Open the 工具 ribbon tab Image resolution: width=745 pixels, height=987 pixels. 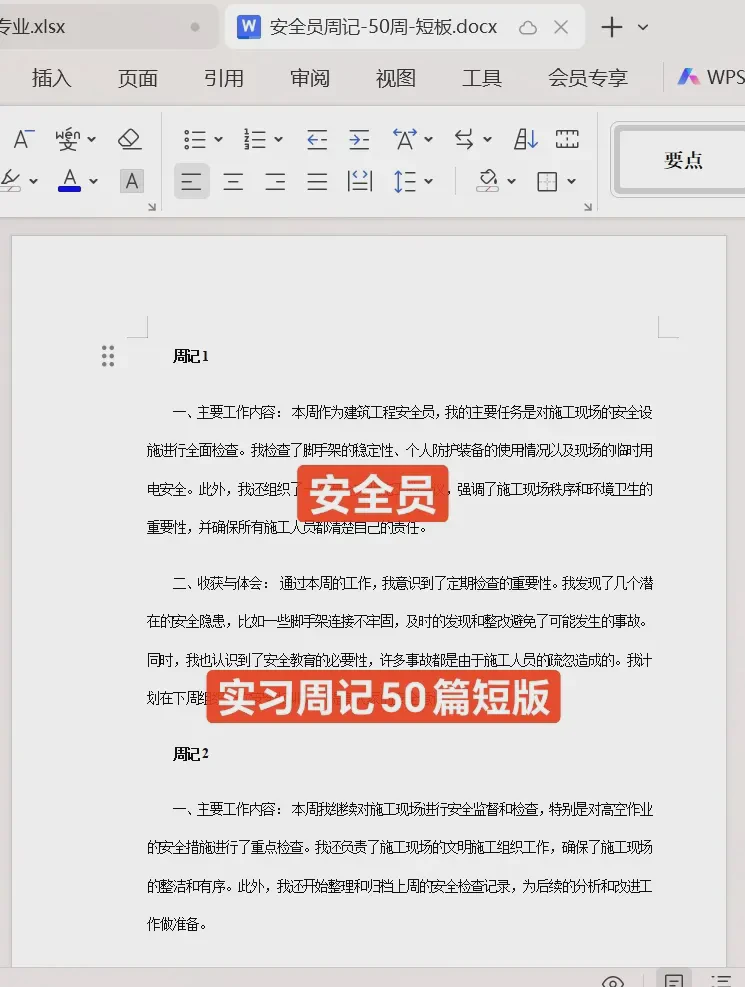point(482,78)
